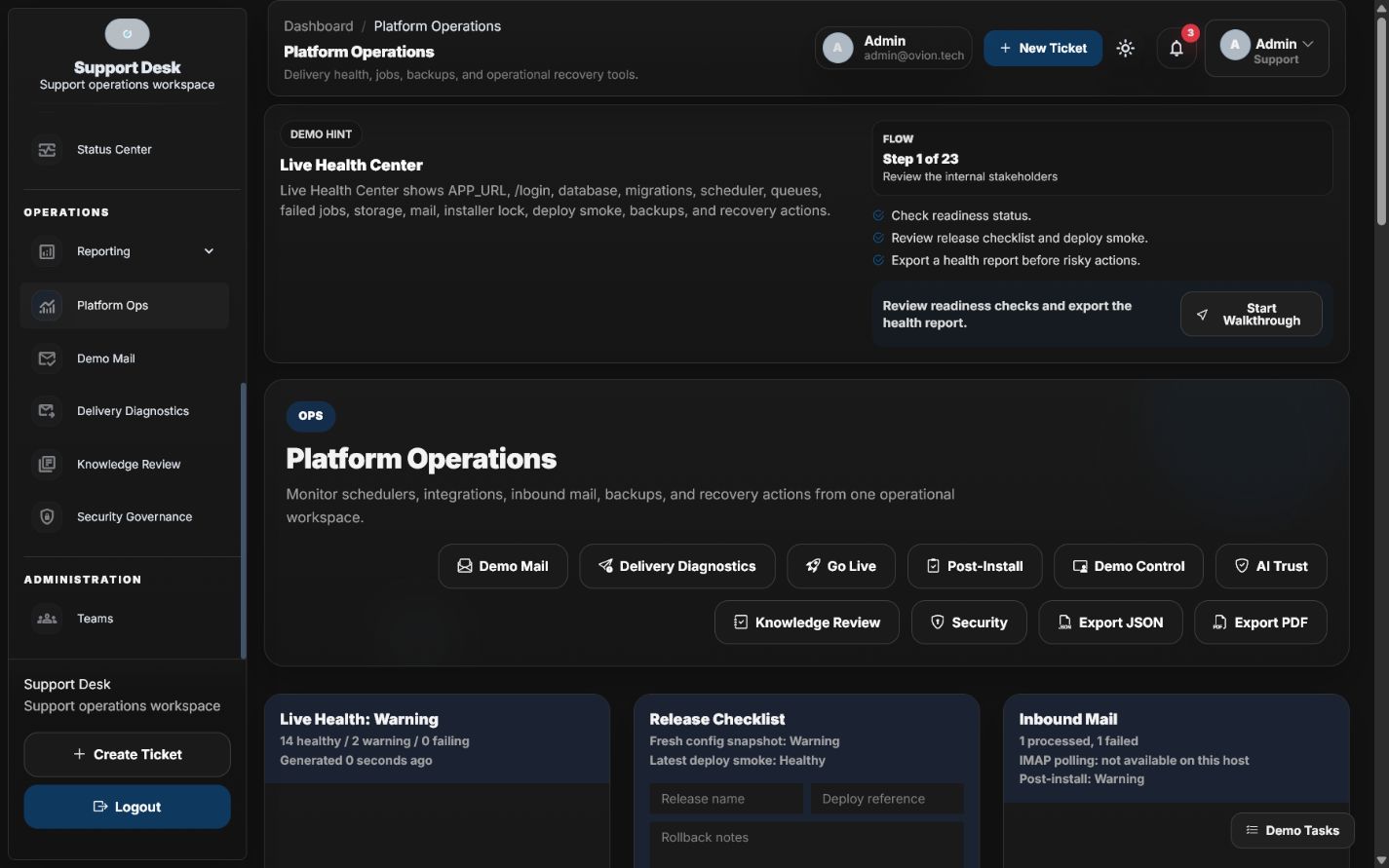This screenshot has width=1389, height=868.
Task: Click the Teams people icon in sidebar
Action: coord(47,619)
